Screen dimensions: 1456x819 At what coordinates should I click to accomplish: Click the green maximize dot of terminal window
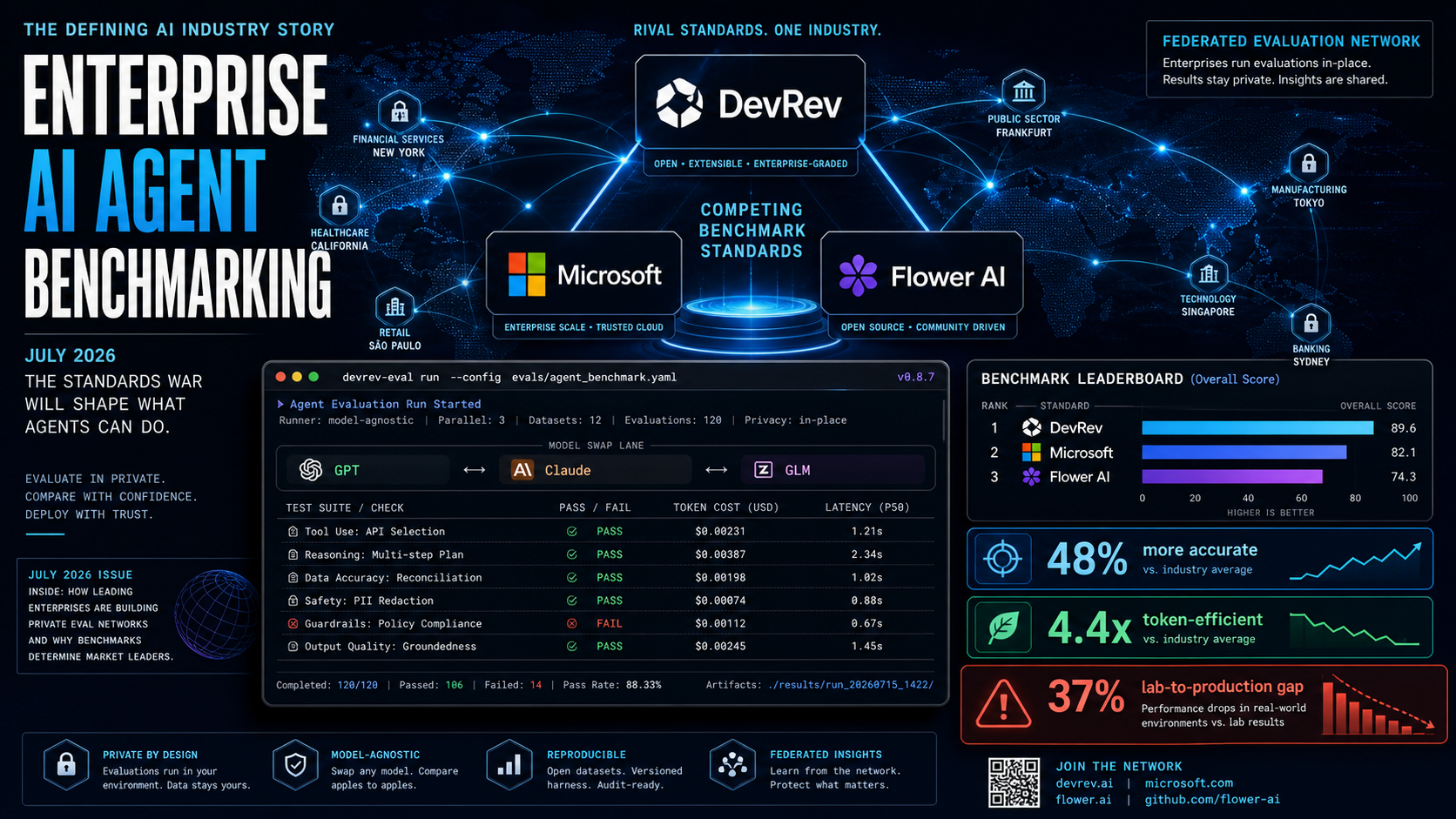(x=313, y=377)
